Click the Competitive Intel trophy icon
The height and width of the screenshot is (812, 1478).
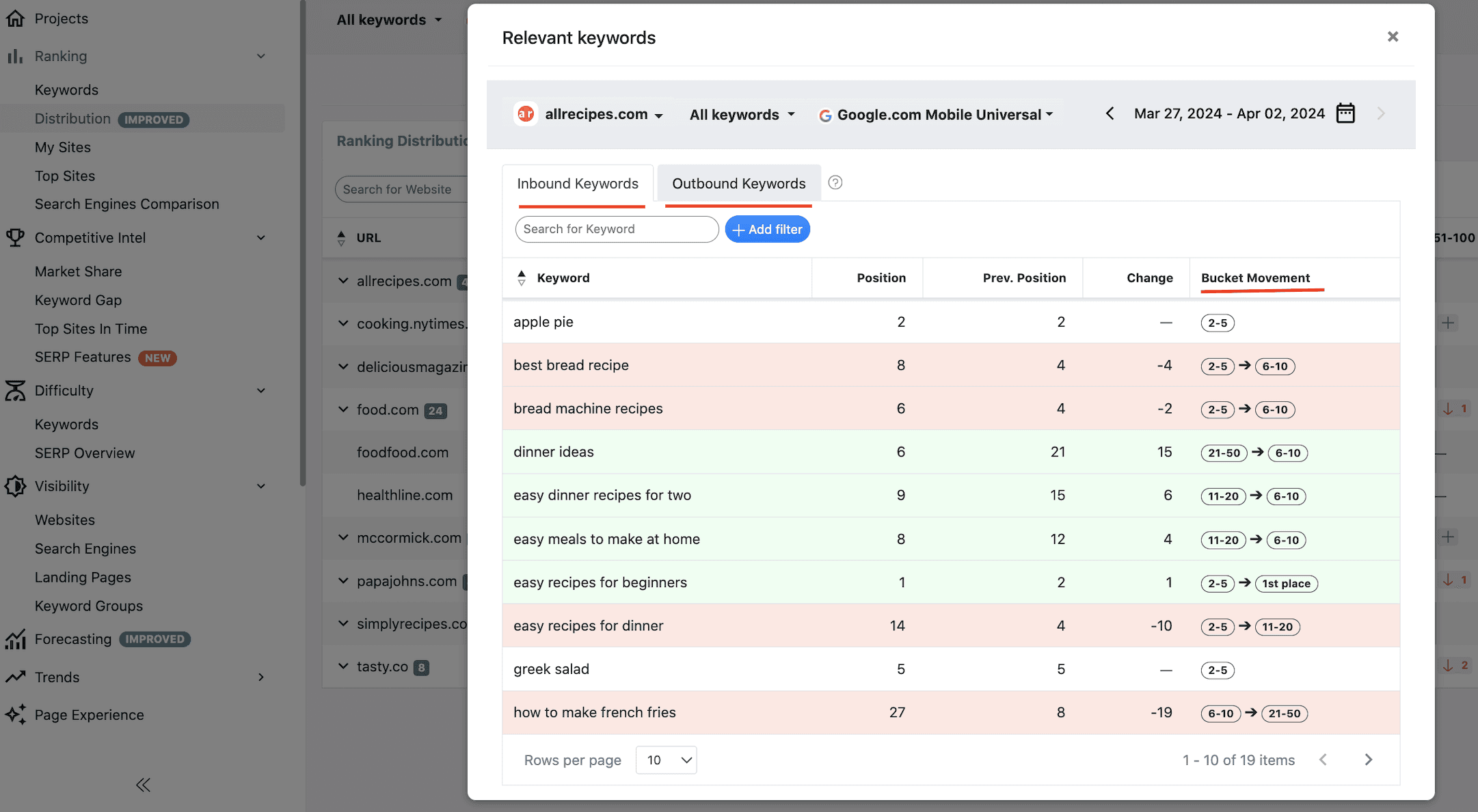point(15,237)
